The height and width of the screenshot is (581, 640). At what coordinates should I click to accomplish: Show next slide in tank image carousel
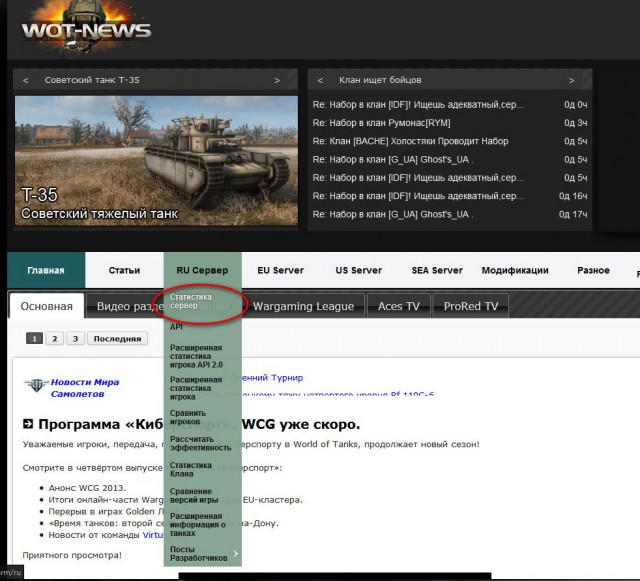(x=277, y=80)
